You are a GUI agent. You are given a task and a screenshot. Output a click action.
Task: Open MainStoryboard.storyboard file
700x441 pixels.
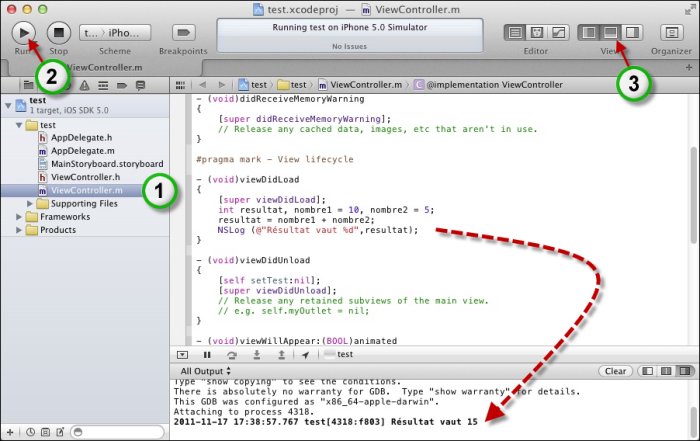pos(106,164)
